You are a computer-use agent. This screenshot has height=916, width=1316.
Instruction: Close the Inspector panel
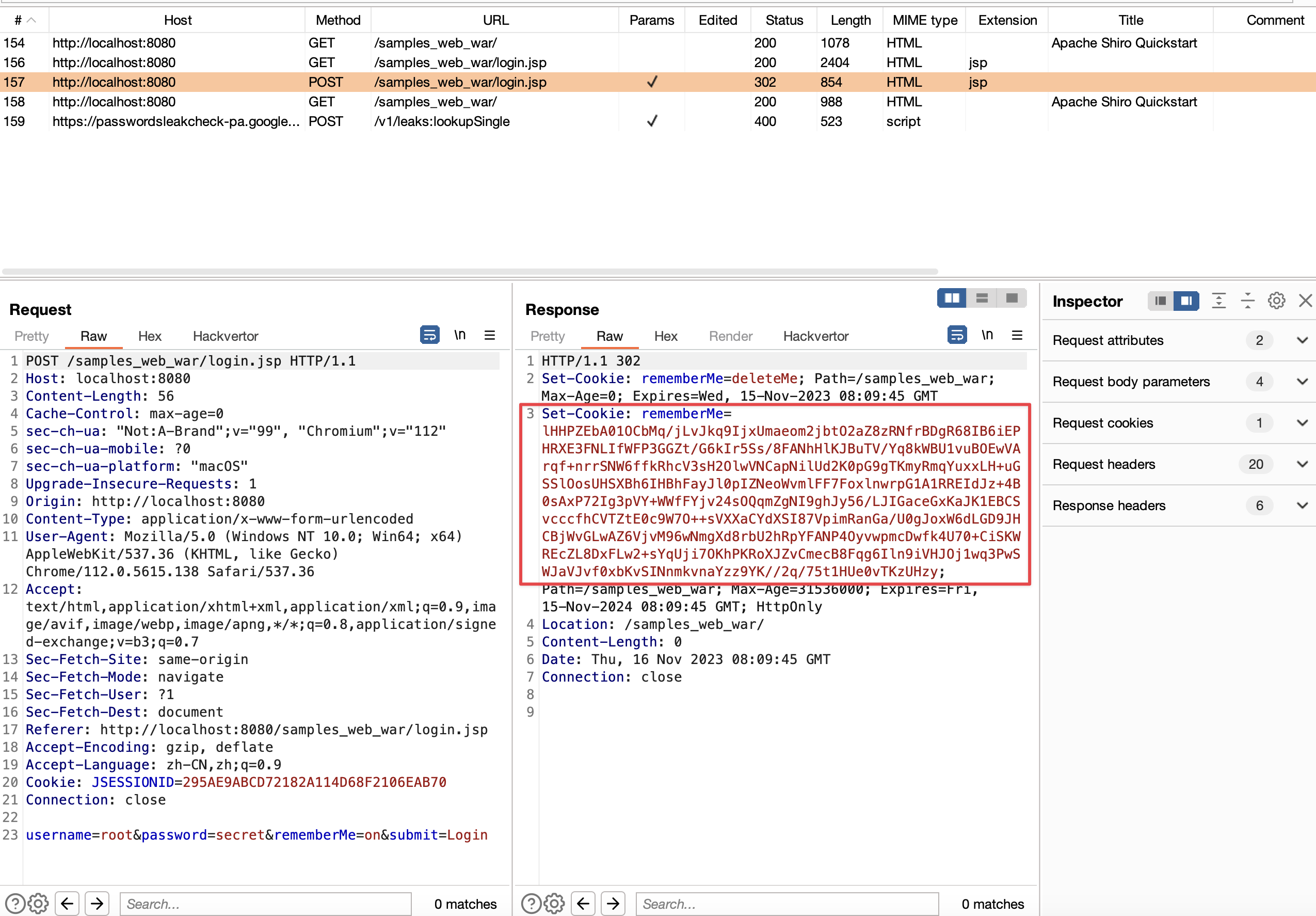[1305, 301]
